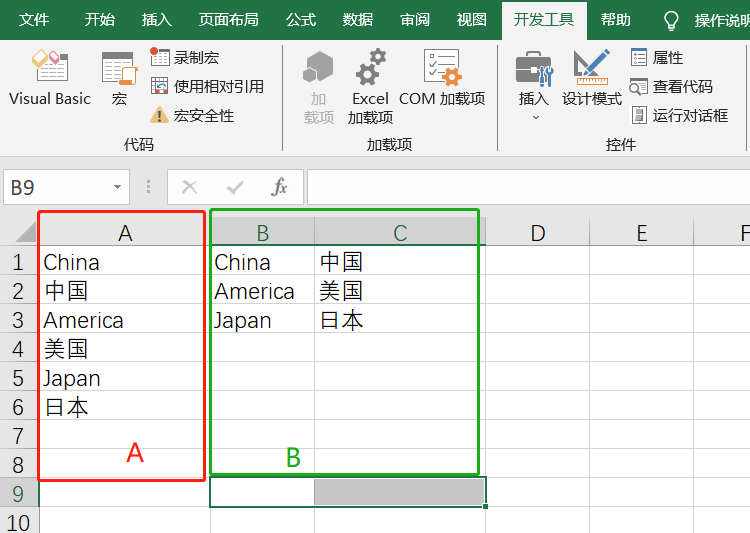Open COM 加载项 dialog

(442, 78)
